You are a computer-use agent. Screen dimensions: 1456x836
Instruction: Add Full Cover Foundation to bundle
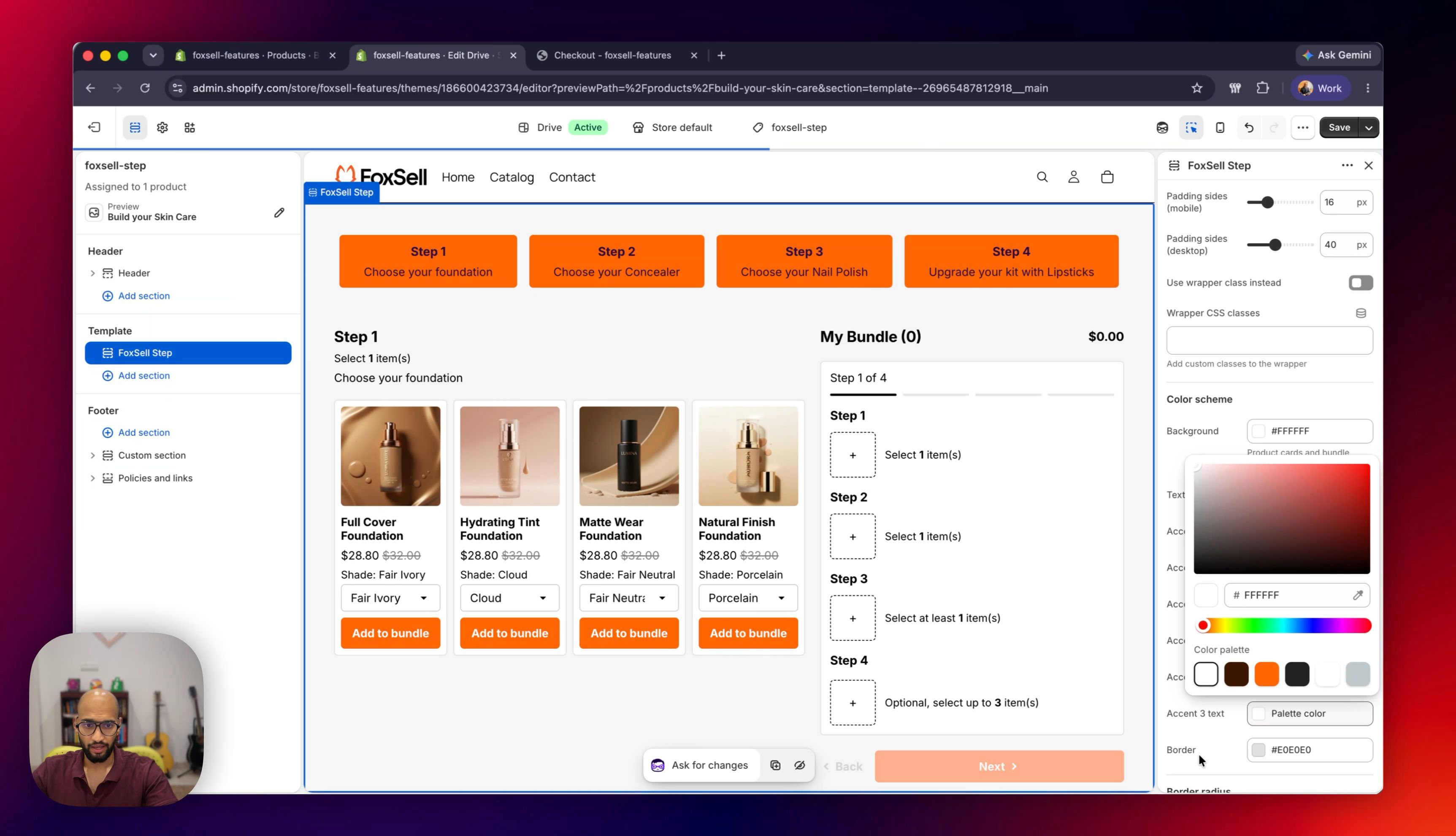(x=390, y=633)
